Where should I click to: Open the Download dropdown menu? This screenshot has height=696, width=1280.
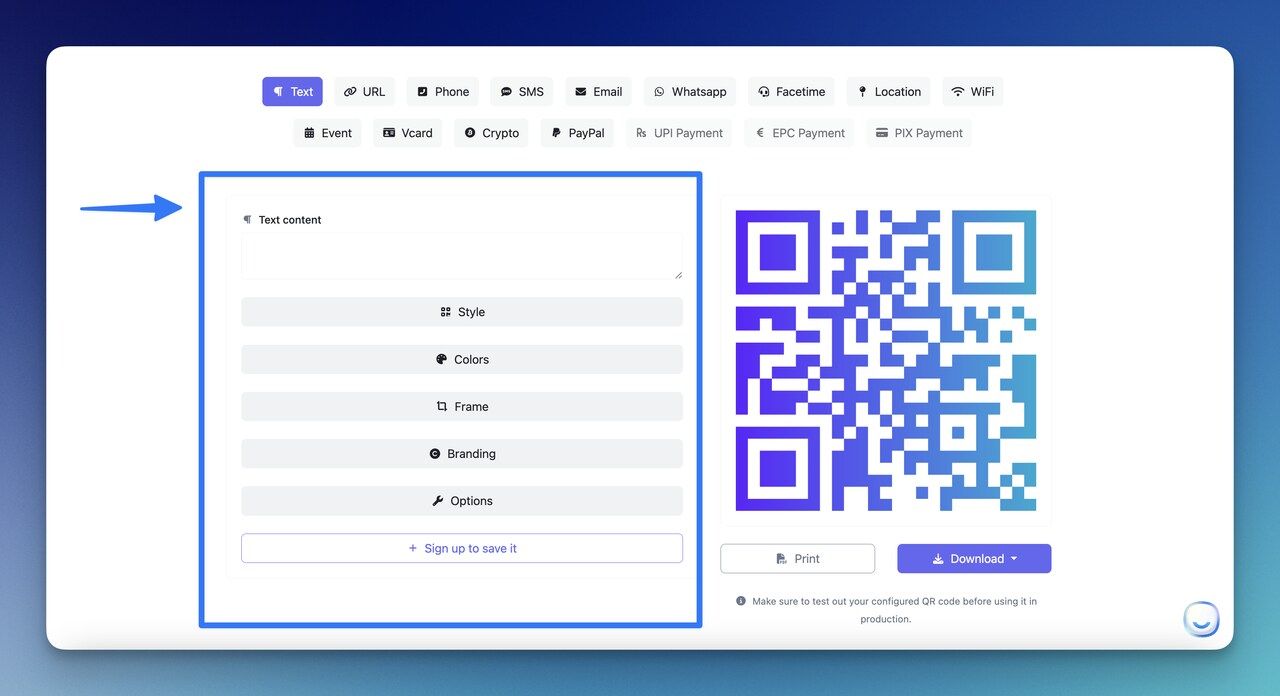pyautogui.click(x=974, y=559)
